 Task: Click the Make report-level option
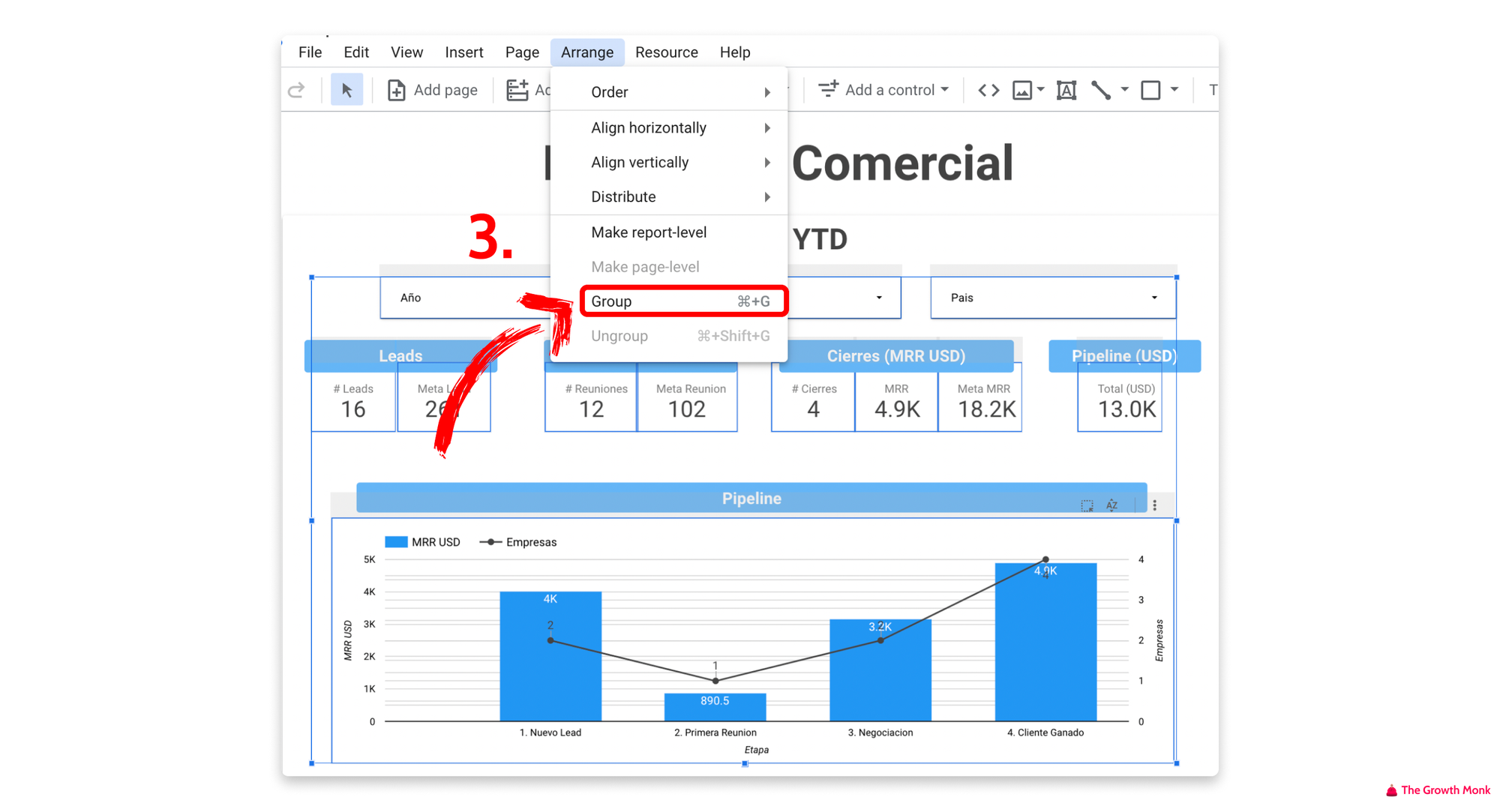click(650, 232)
